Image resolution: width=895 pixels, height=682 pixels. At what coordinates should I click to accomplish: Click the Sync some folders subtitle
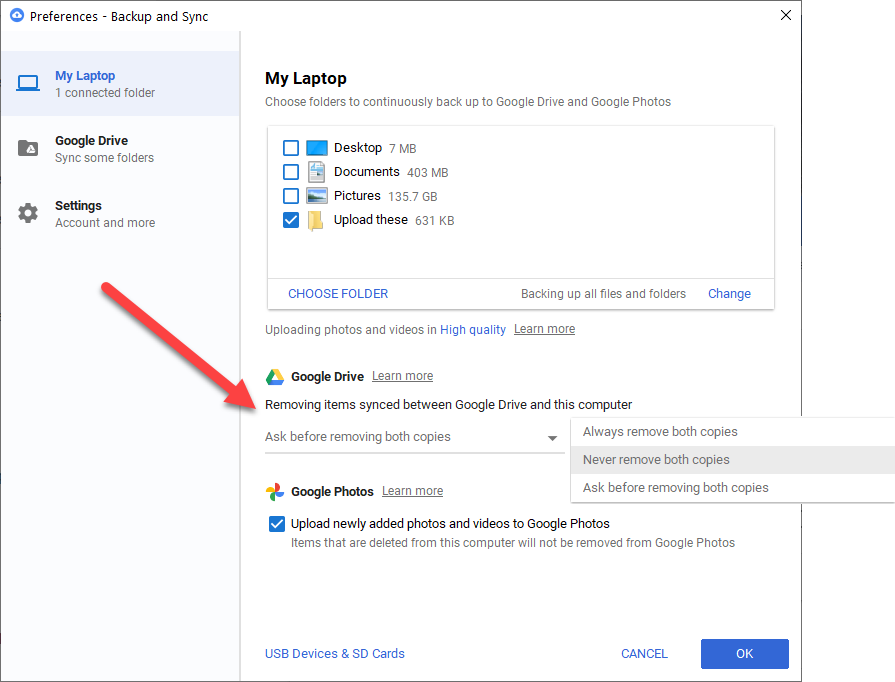click(x=104, y=158)
